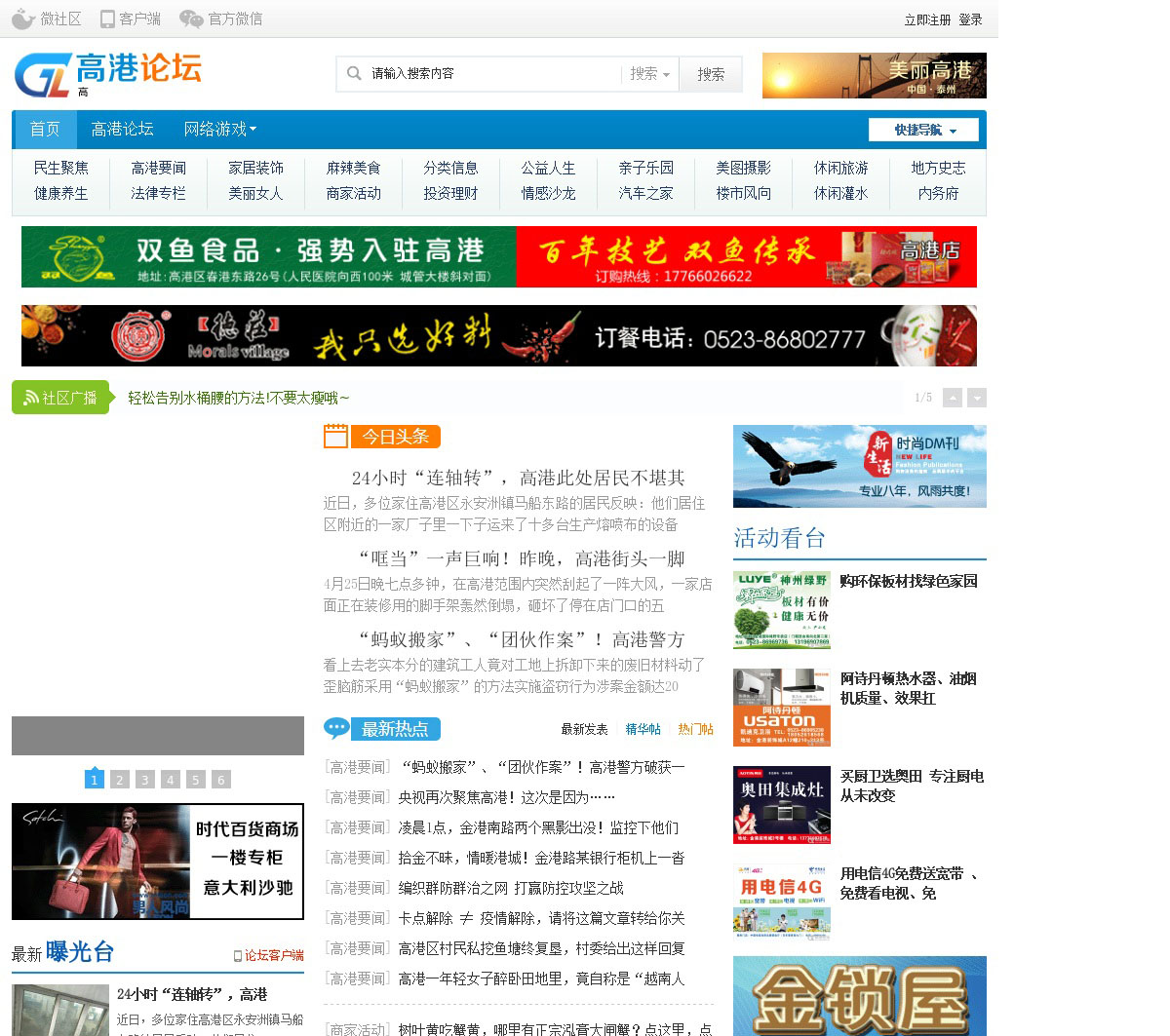The width and height of the screenshot is (1170, 1036).
Task: Go to slideshow page 6
Action: (221, 779)
